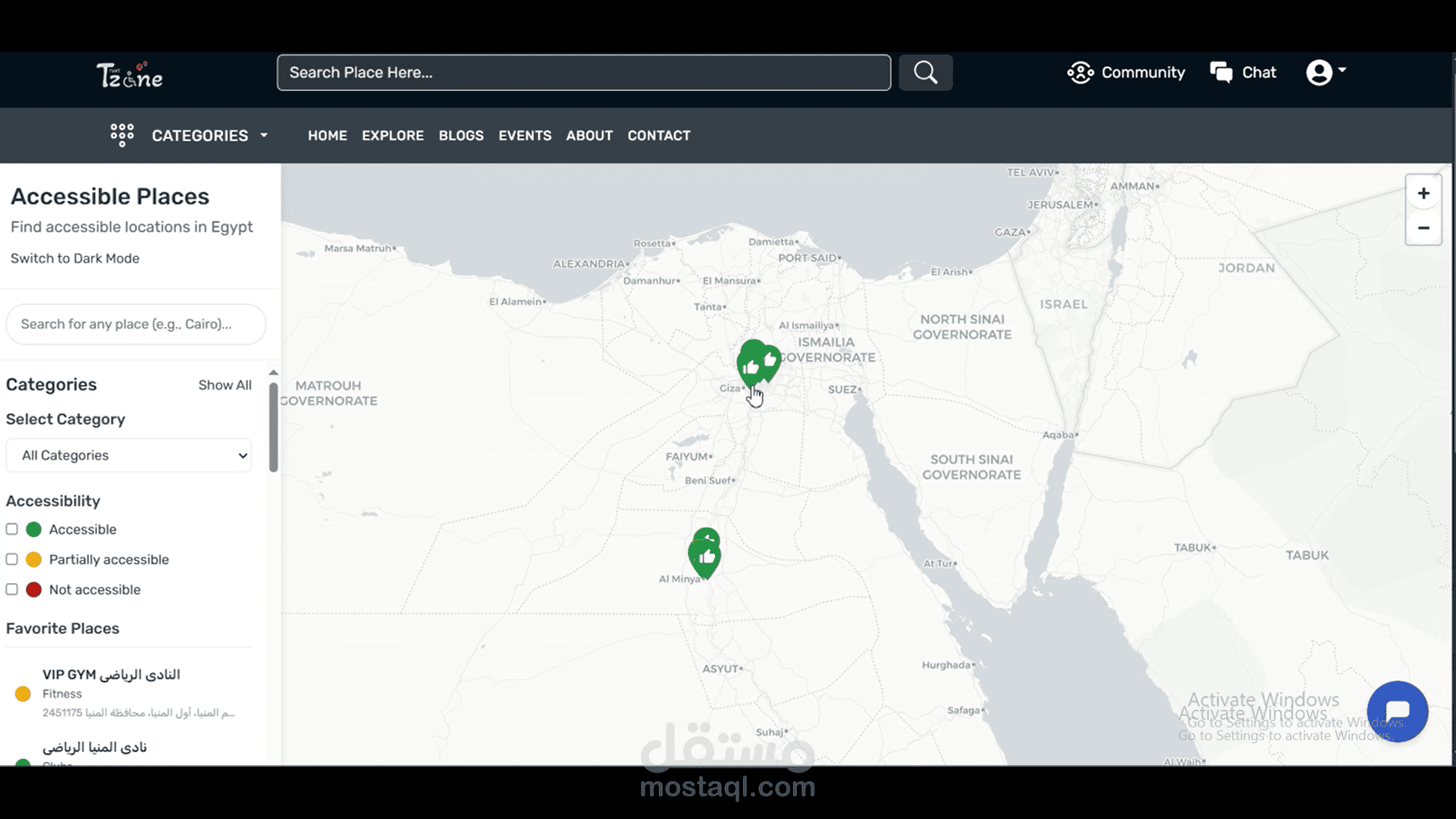Viewport: 1456px width, 819px height.
Task: Open the EVENTS nav item
Action: 525,135
